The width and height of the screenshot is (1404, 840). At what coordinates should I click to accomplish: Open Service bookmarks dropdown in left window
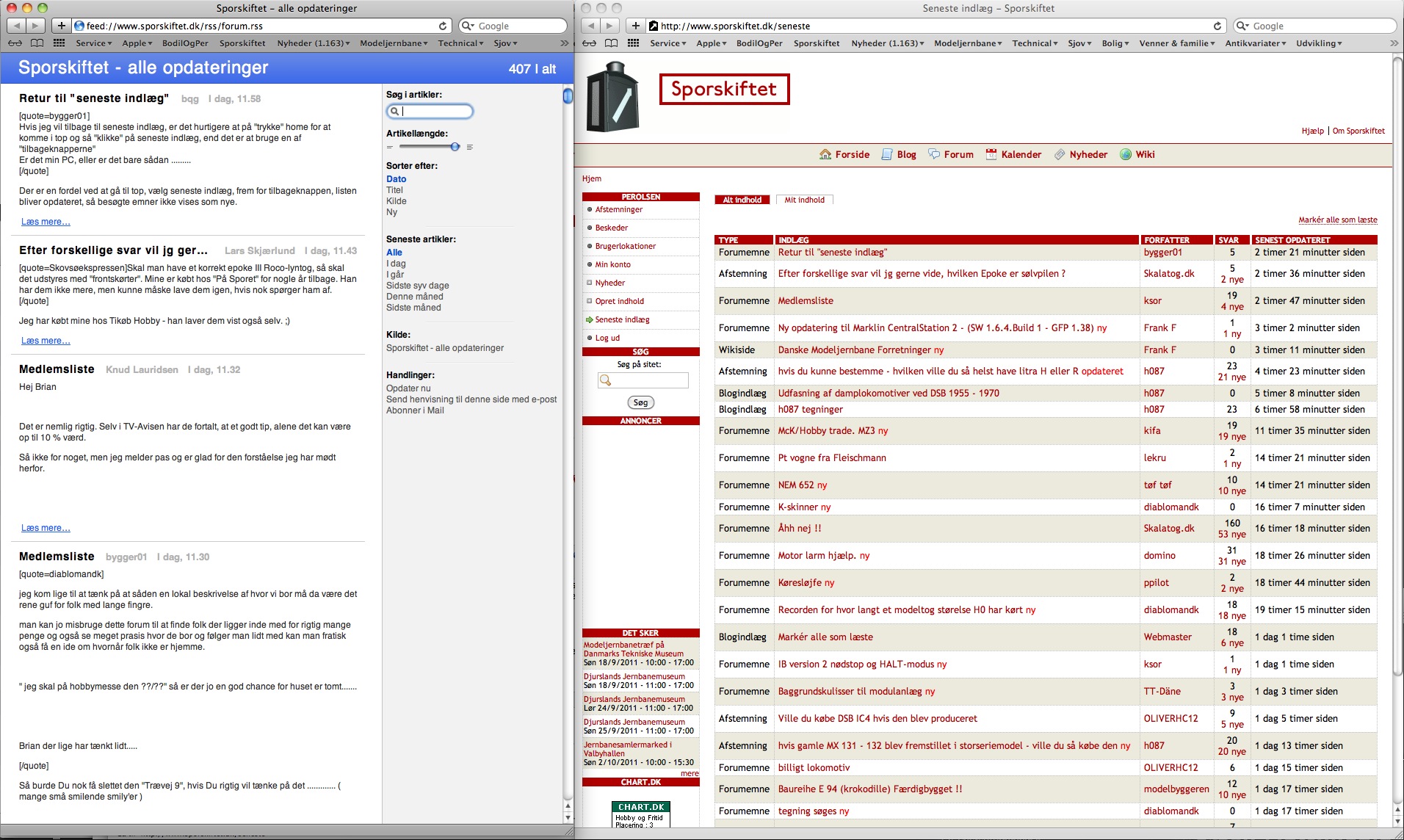click(x=94, y=43)
